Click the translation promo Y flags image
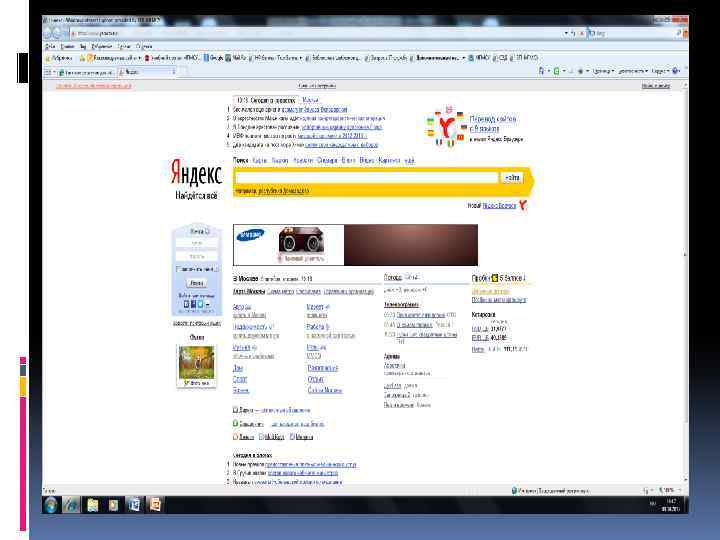The image size is (720, 540). 447,126
